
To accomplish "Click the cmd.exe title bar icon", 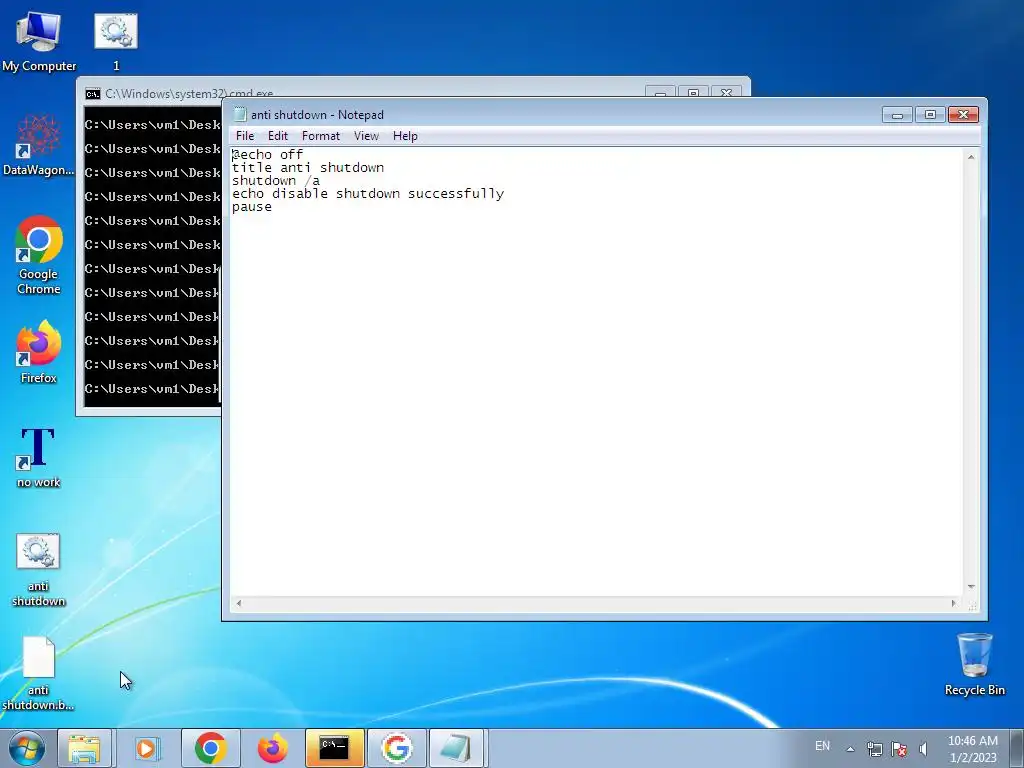I will point(93,94).
